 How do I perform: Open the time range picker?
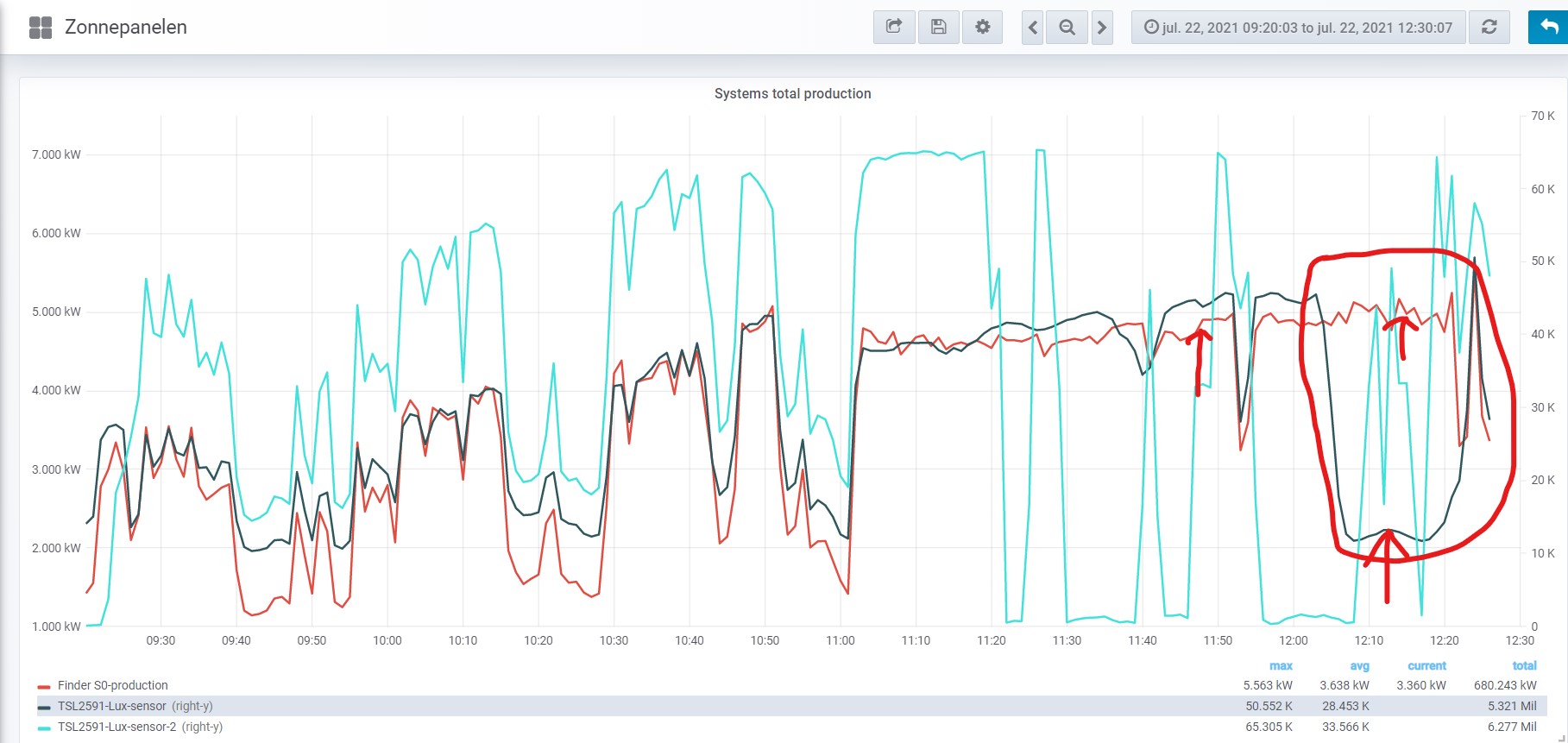pos(1298,28)
